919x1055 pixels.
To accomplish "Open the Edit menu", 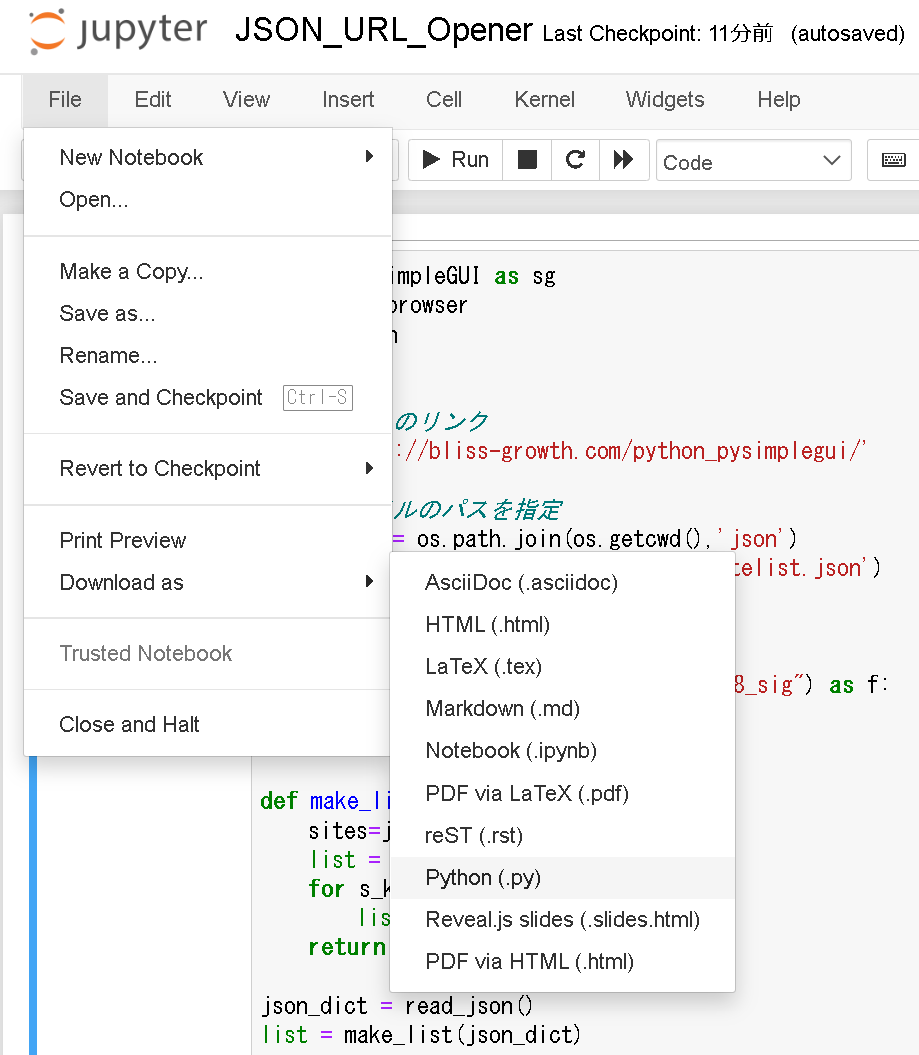I will point(152,99).
